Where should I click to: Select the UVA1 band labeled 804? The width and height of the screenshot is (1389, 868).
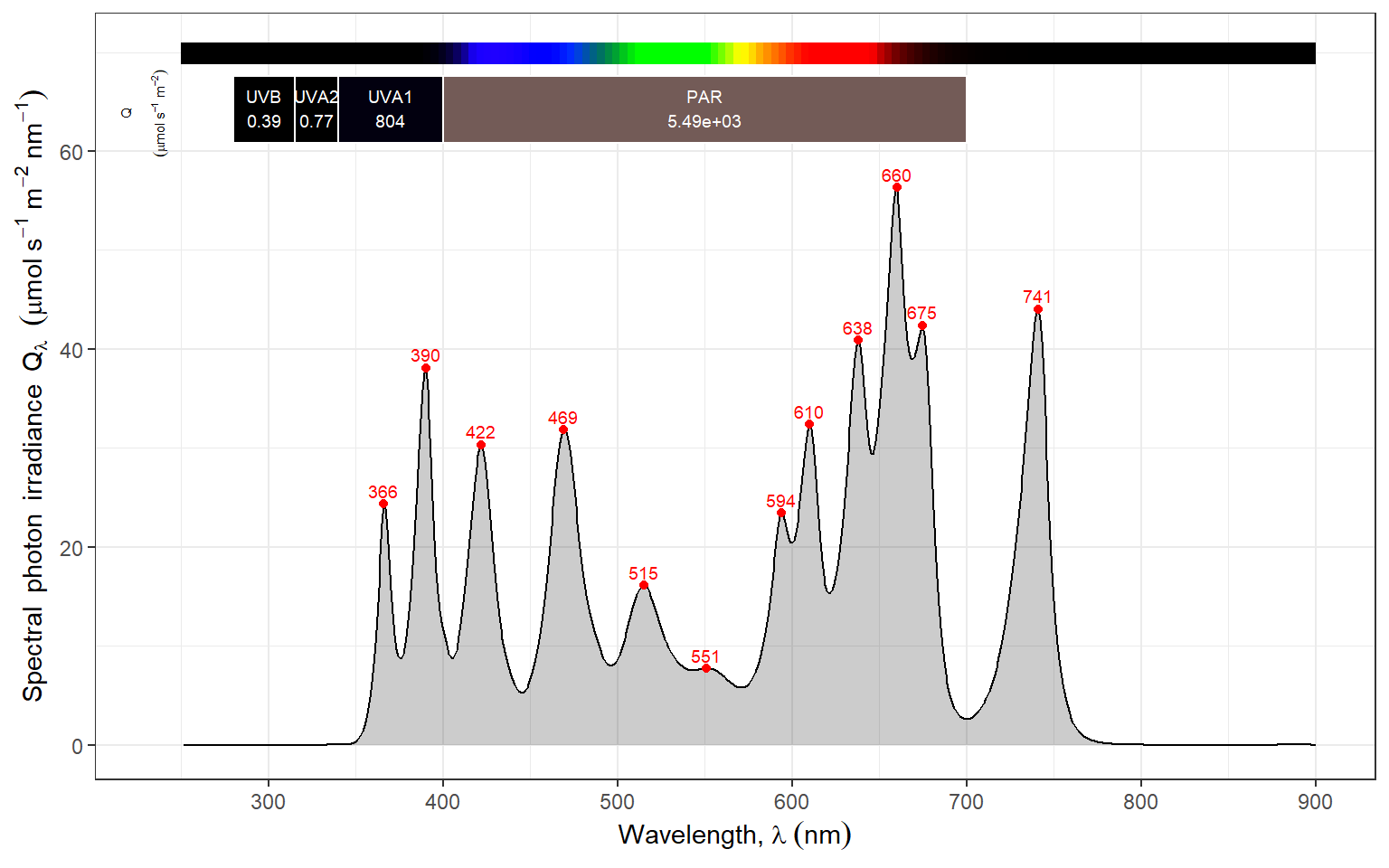pos(390,109)
